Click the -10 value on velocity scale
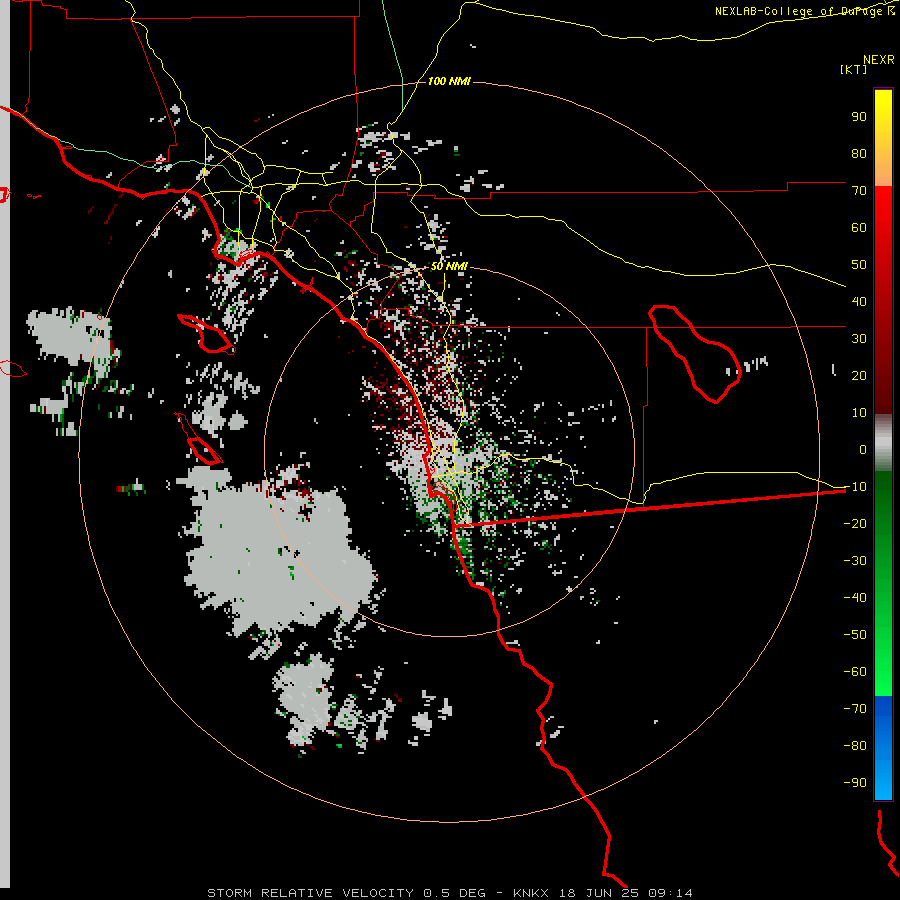 [855, 487]
